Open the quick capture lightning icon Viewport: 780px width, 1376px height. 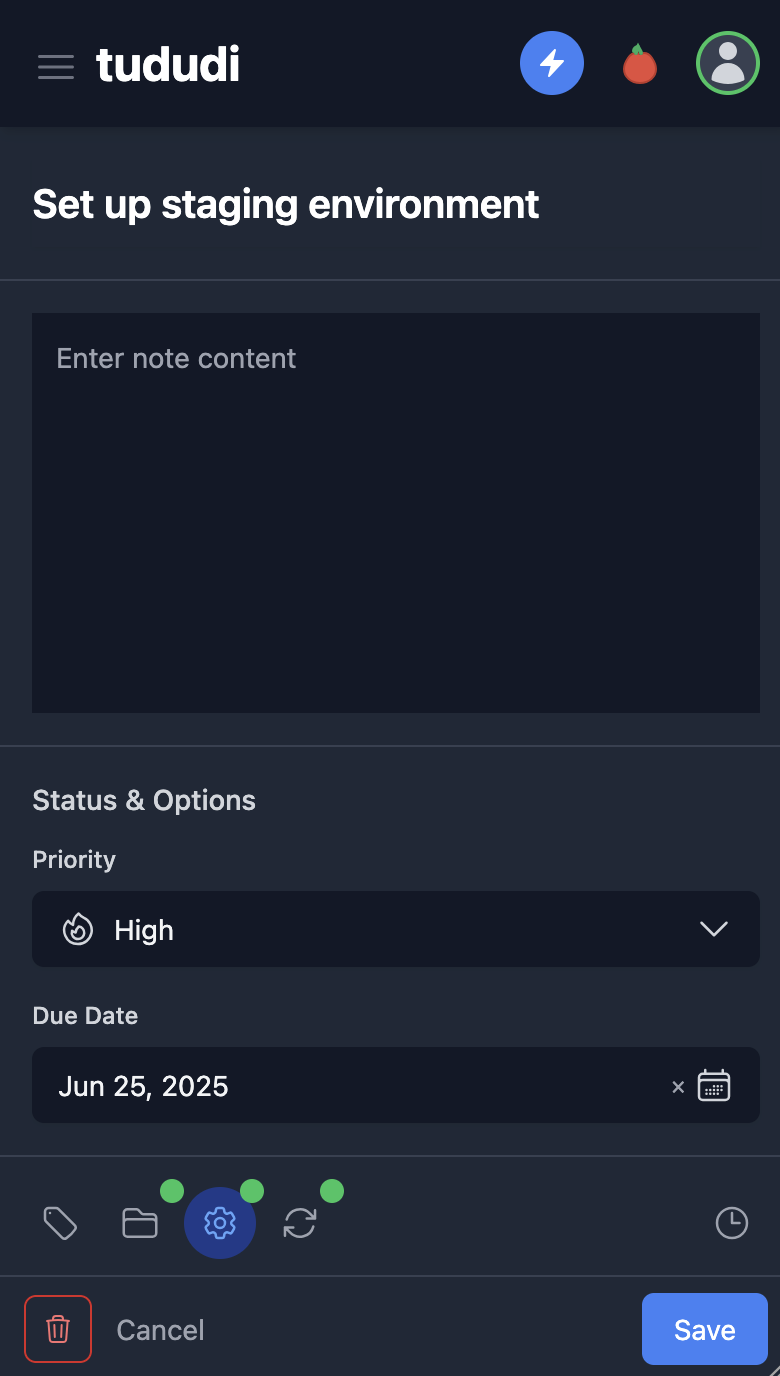[552, 63]
